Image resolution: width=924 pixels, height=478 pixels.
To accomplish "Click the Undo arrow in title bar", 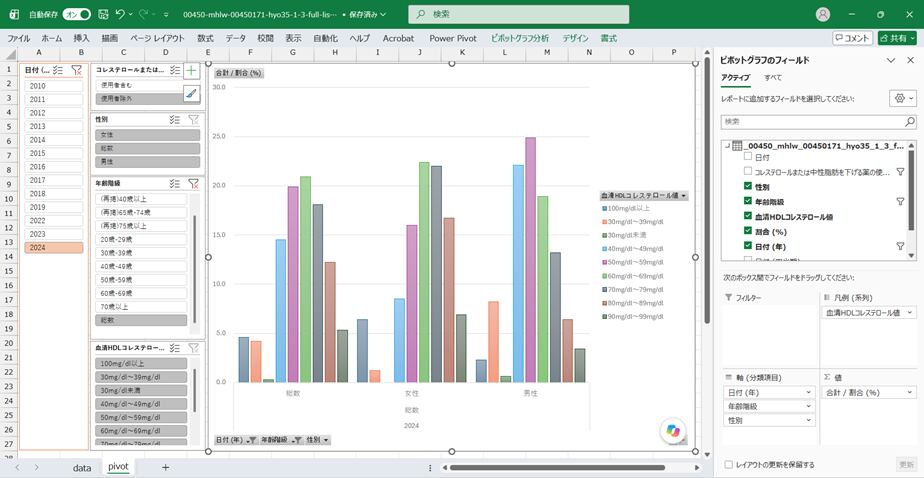I will [x=120, y=14].
